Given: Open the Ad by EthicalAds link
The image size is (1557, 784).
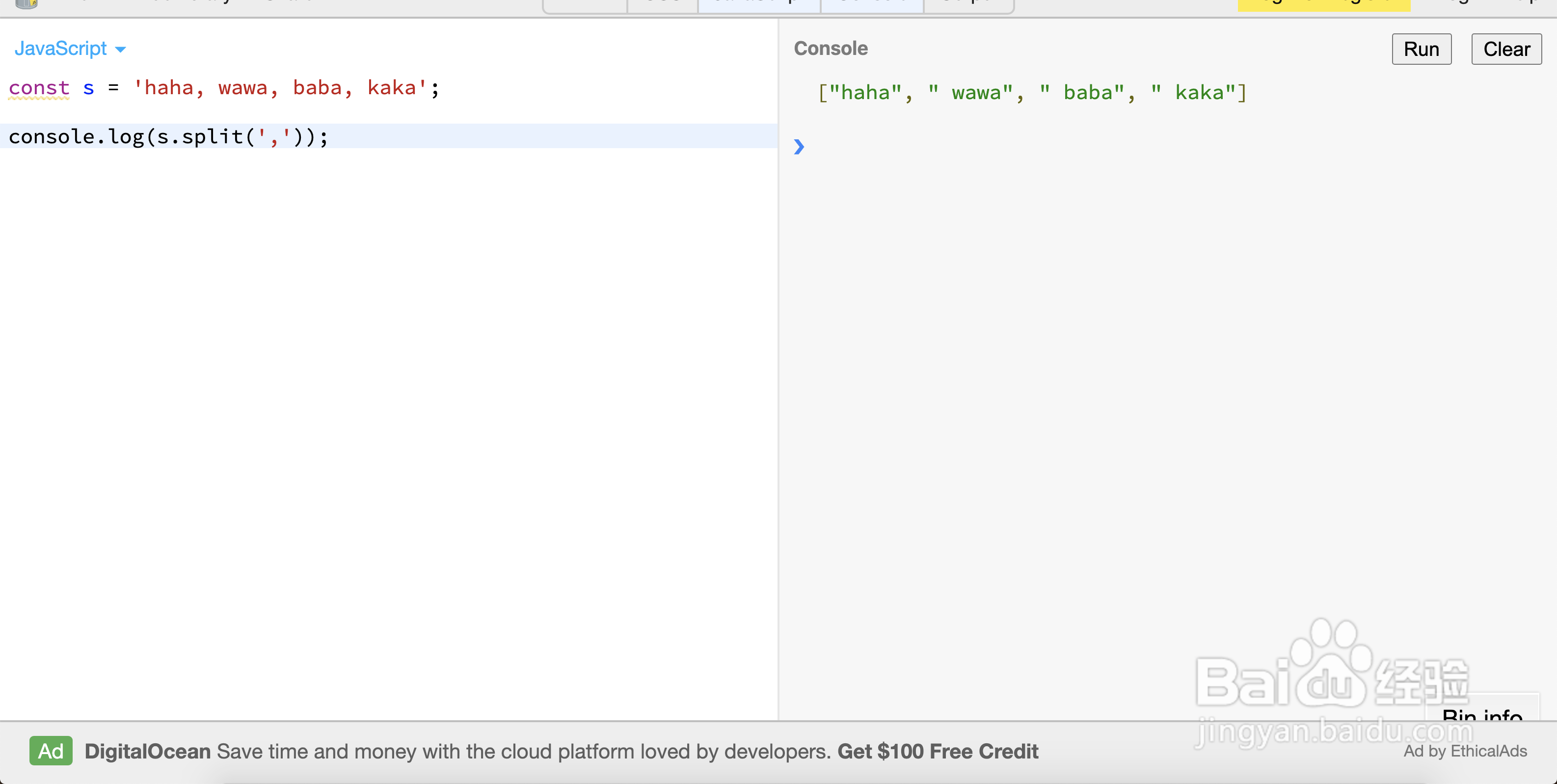Looking at the screenshot, I should tap(1465, 751).
